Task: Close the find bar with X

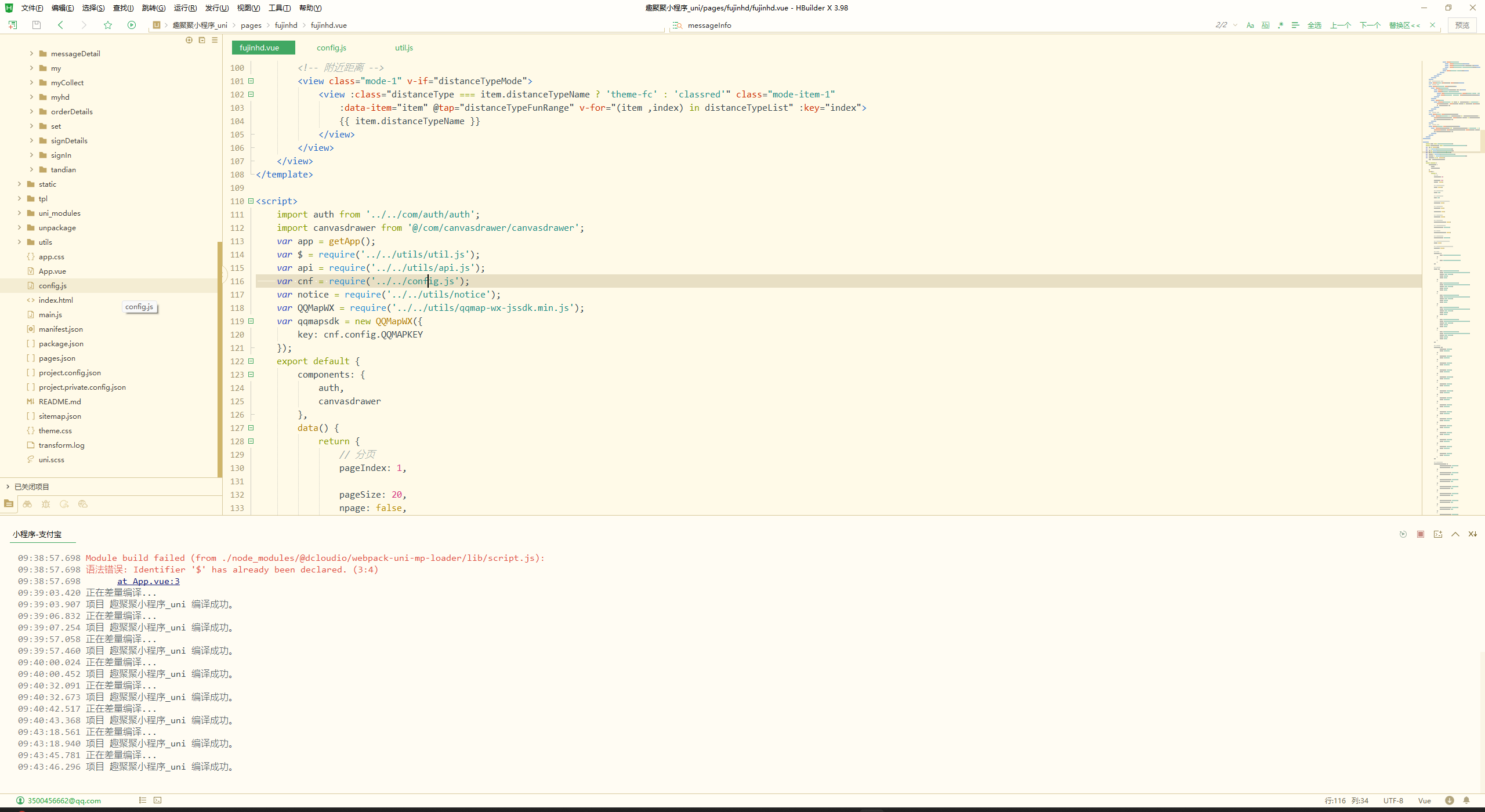Action: click(x=1433, y=25)
